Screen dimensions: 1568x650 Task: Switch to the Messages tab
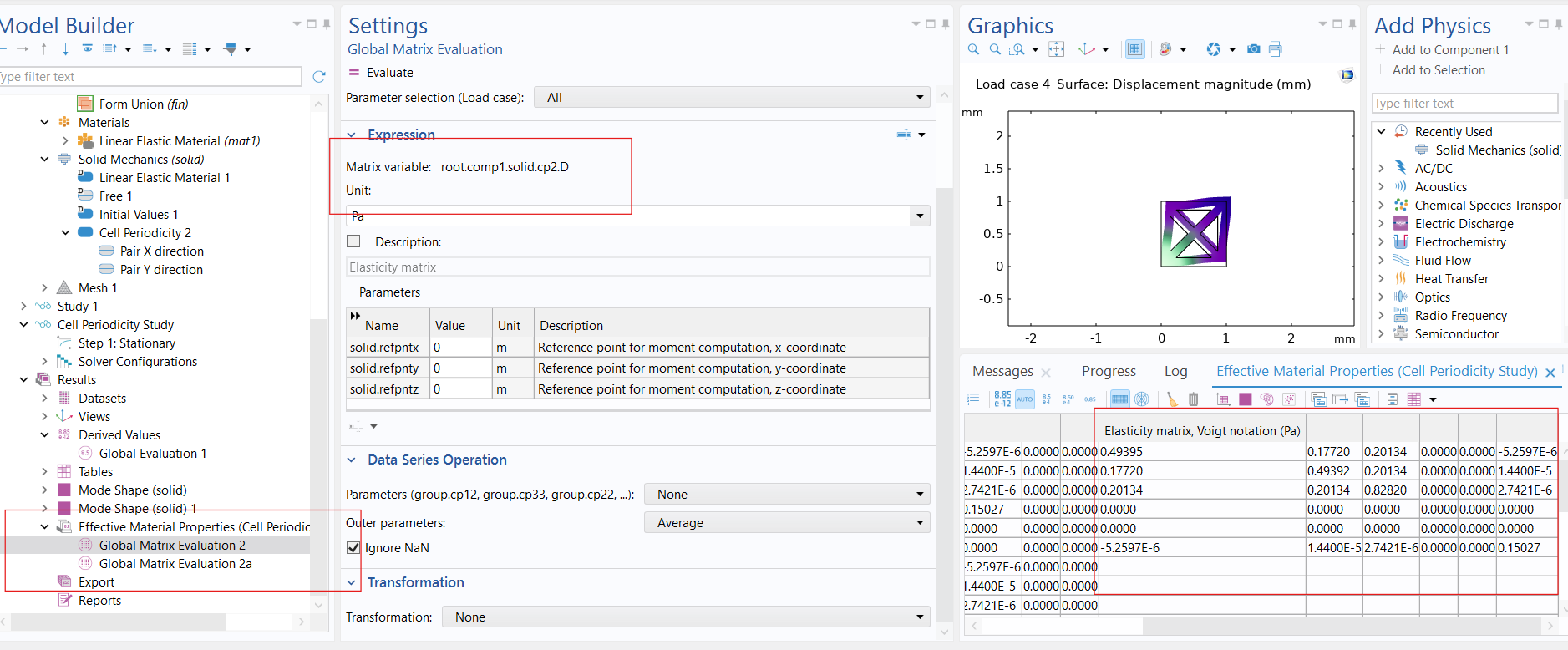(1002, 372)
